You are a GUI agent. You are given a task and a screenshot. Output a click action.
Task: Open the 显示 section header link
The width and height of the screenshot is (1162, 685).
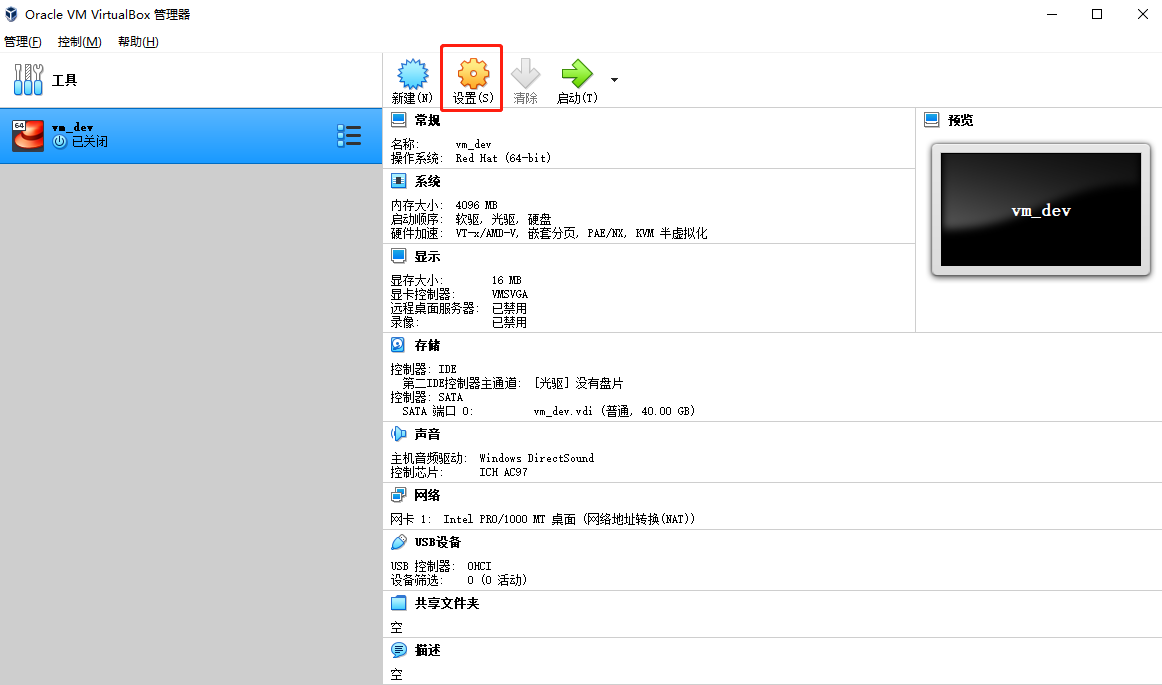tap(428, 257)
